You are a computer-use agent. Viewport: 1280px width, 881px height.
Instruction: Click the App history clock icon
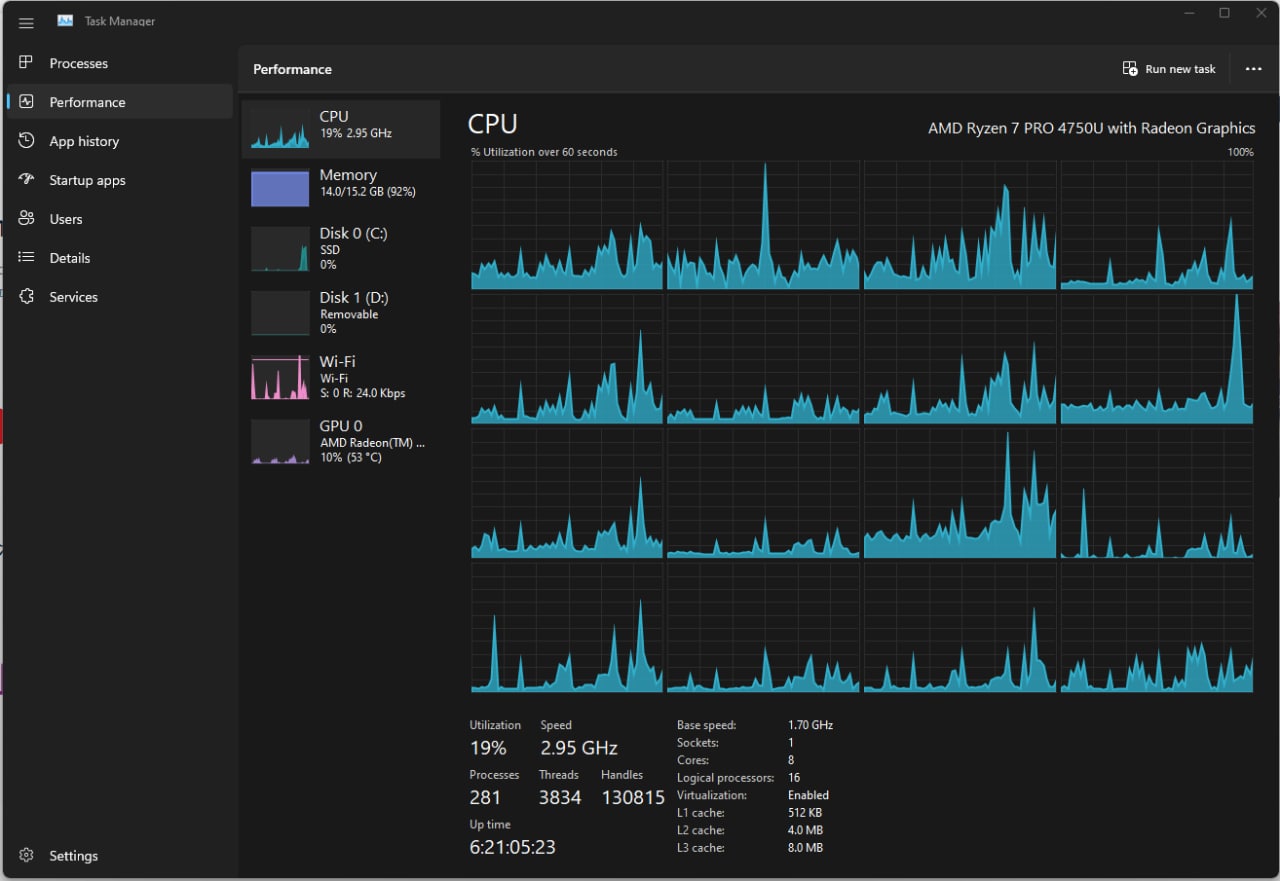[x=27, y=141]
